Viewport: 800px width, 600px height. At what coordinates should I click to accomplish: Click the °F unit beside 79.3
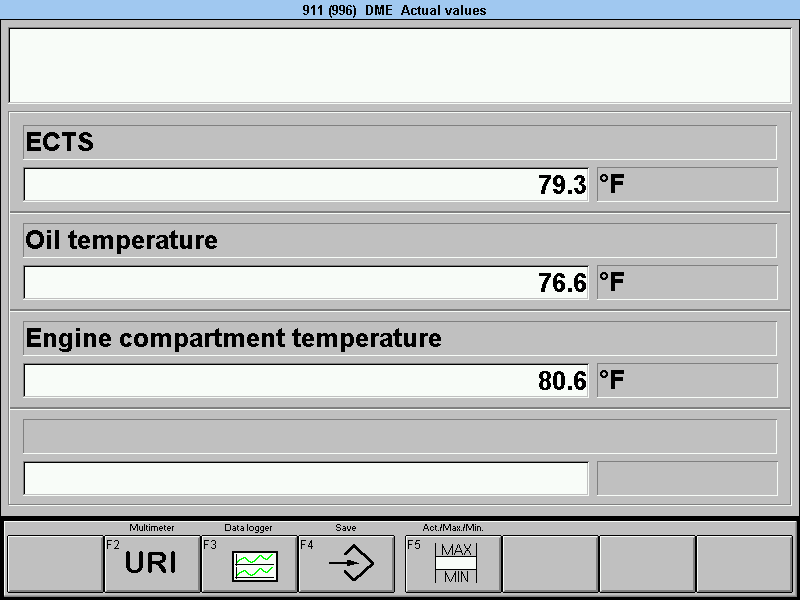687,184
